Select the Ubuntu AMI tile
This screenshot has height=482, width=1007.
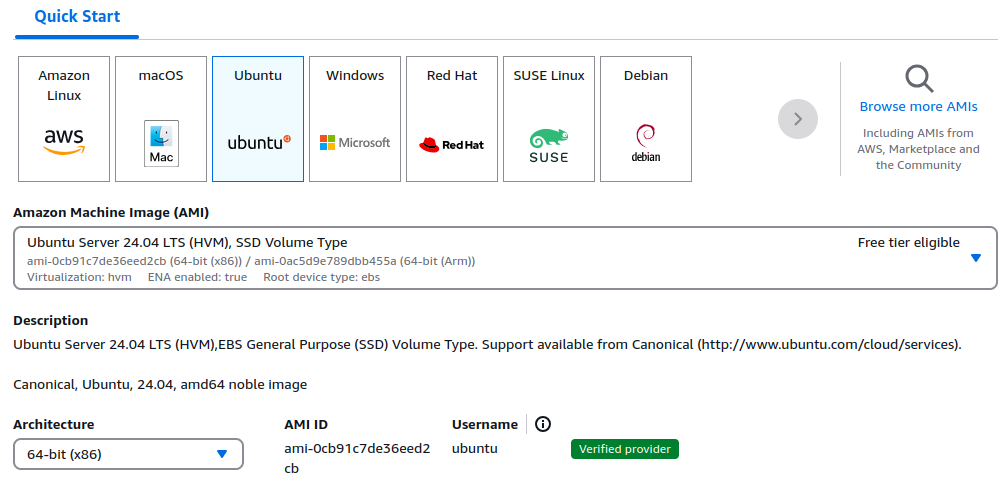point(258,119)
